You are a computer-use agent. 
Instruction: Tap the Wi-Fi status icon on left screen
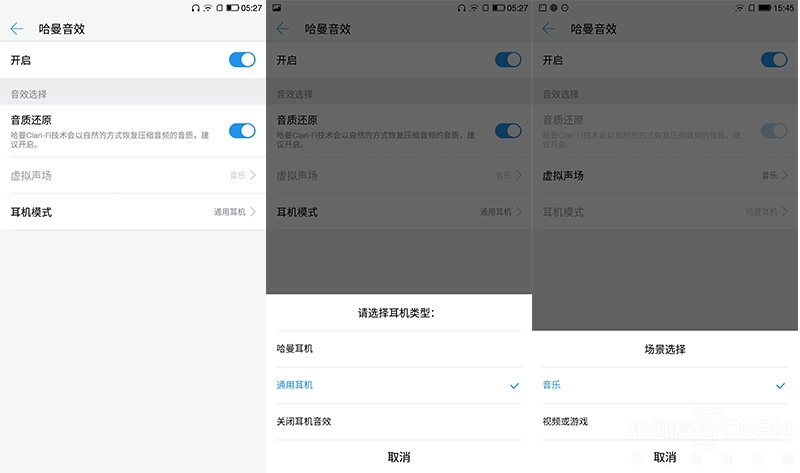208,8
